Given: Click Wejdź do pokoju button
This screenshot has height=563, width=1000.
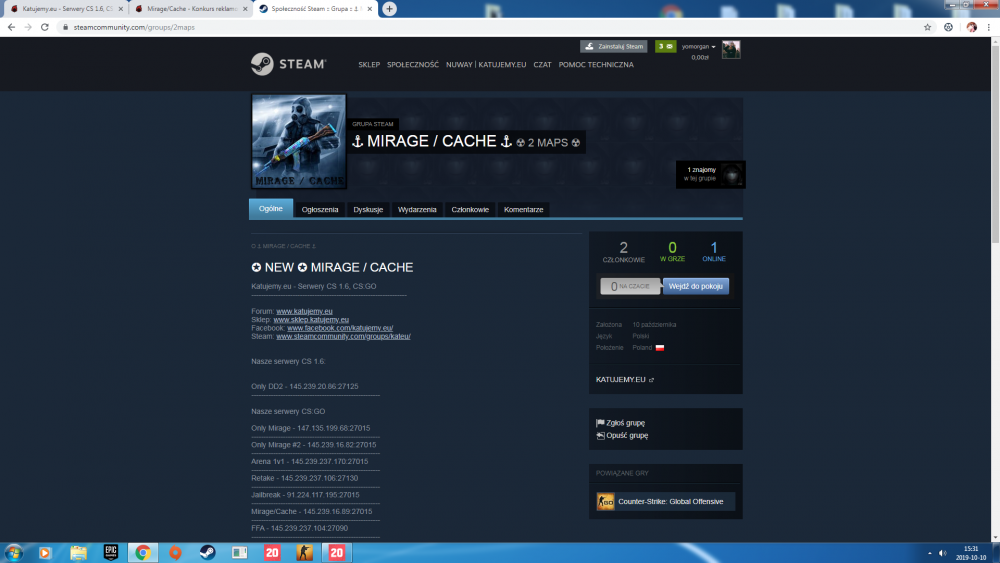Looking at the screenshot, I should (x=695, y=286).
